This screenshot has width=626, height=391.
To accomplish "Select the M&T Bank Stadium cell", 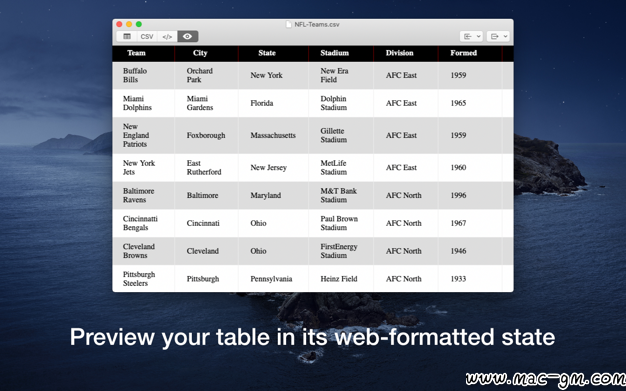I will pyautogui.click(x=341, y=195).
